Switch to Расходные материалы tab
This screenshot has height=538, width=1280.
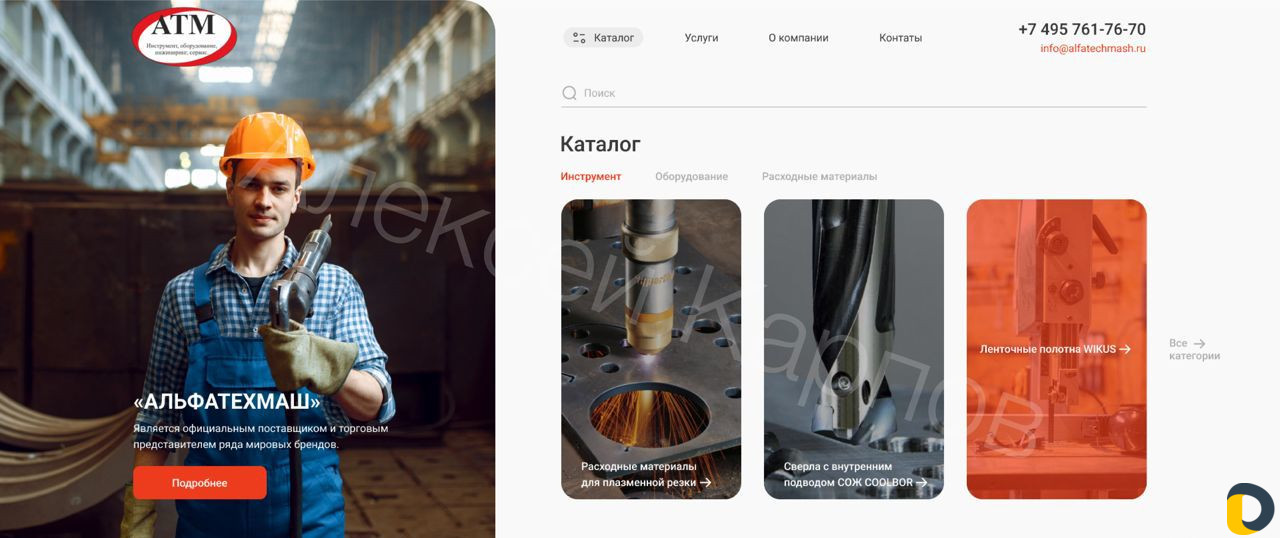pos(819,176)
